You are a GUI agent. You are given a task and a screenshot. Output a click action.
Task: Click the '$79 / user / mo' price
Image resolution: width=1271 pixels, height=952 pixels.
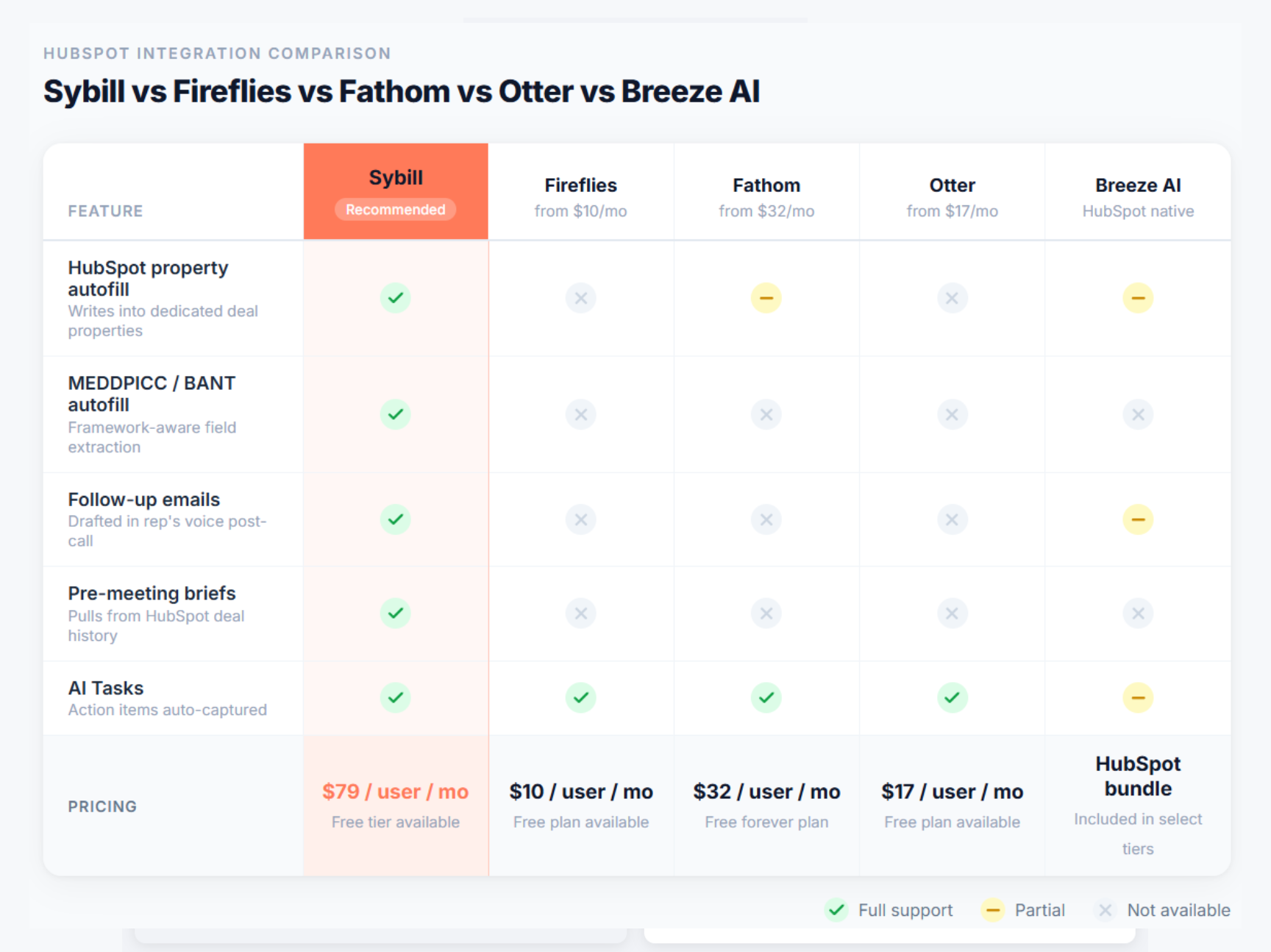[x=396, y=792]
